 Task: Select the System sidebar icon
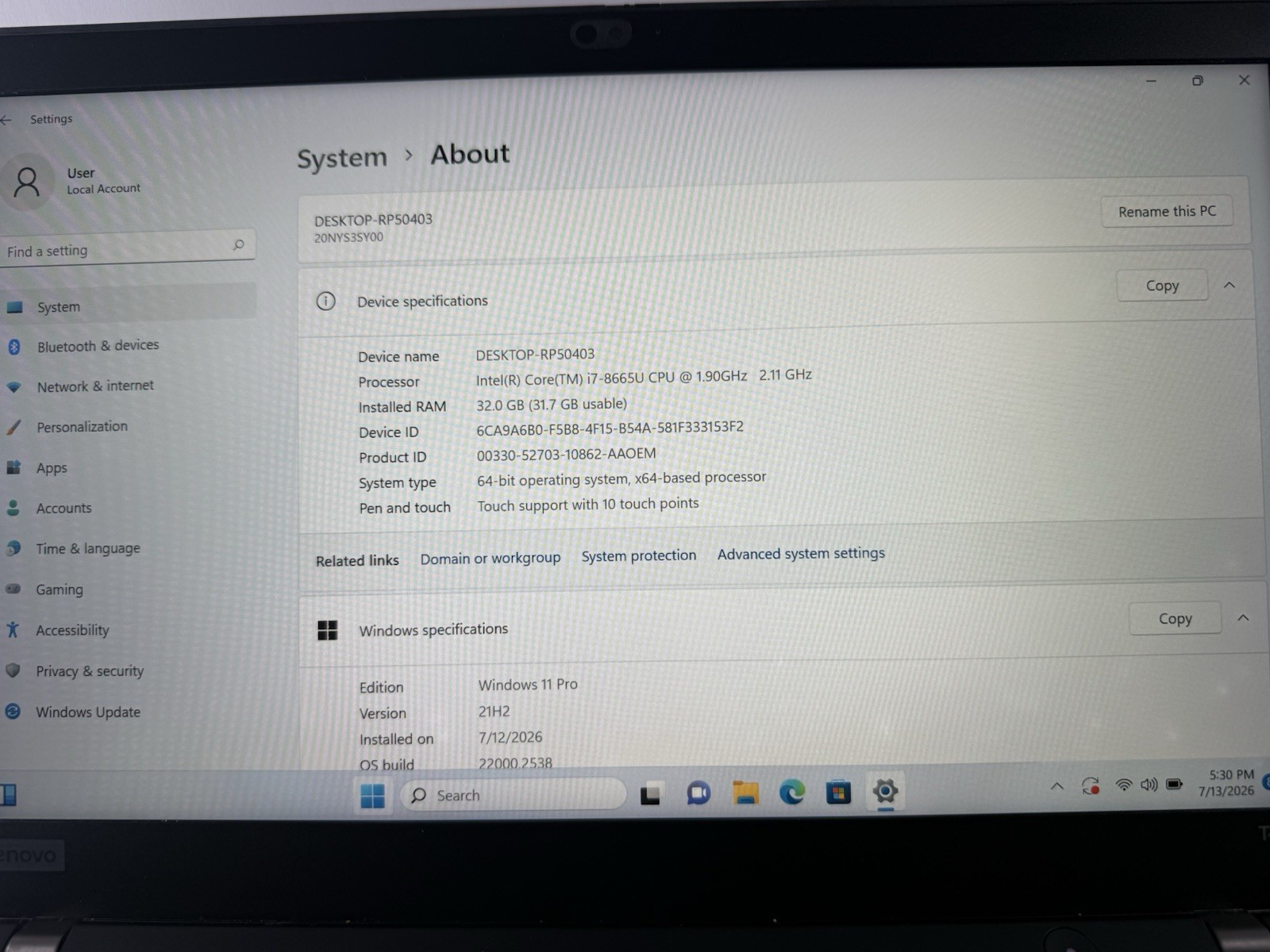(14, 307)
